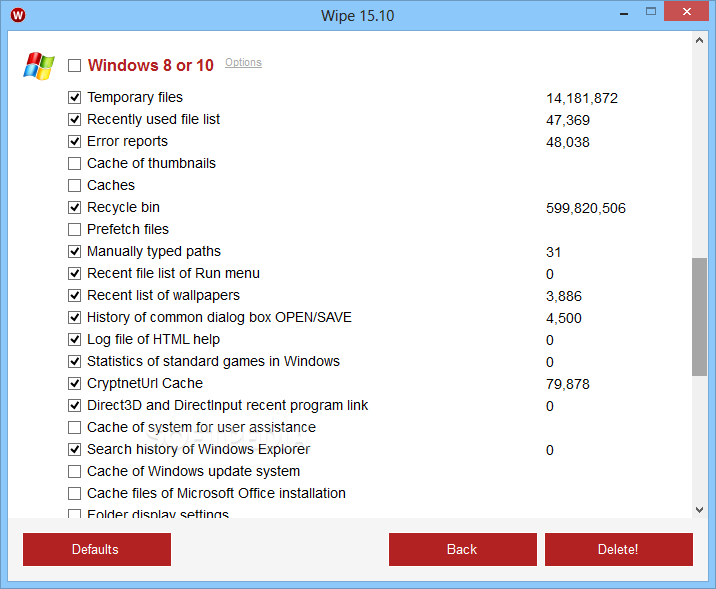The image size is (716, 589).
Task: Click the Back button
Action: coord(463,549)
